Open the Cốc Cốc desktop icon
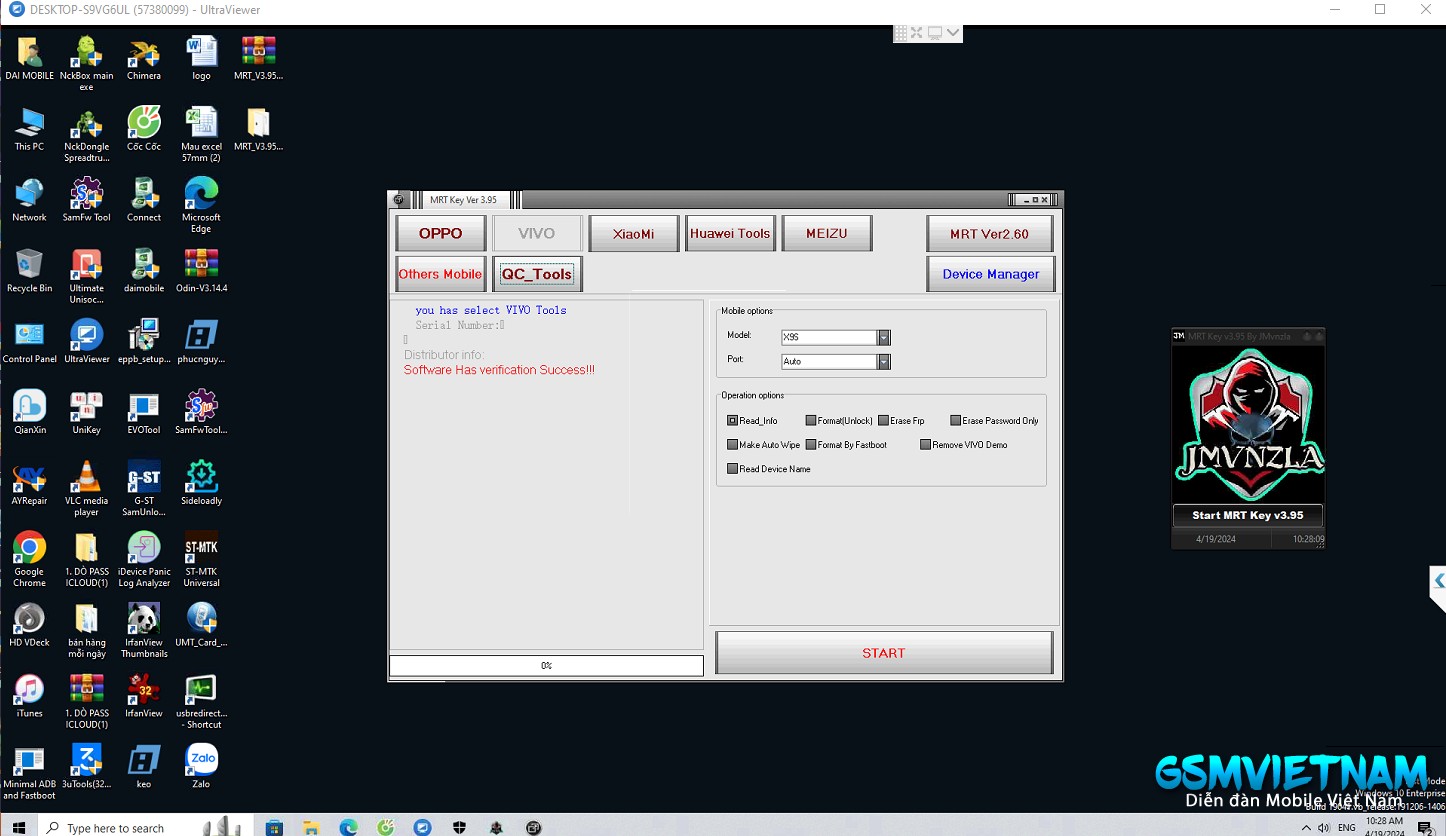 click(x=144, y=129)
